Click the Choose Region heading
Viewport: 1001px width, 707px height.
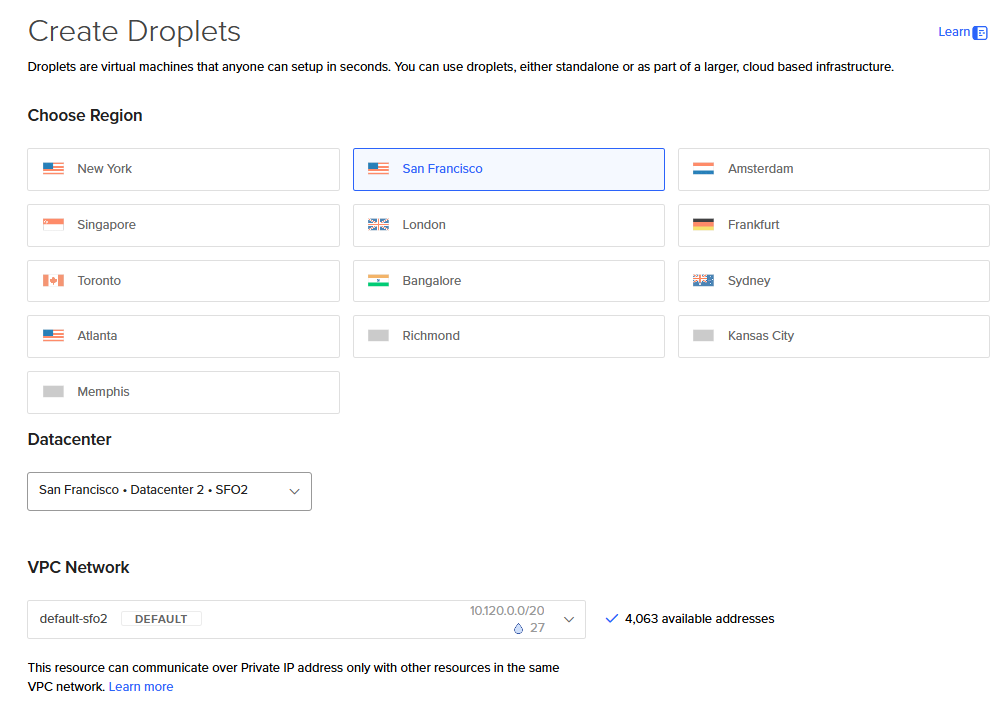[x=85, y=116]
